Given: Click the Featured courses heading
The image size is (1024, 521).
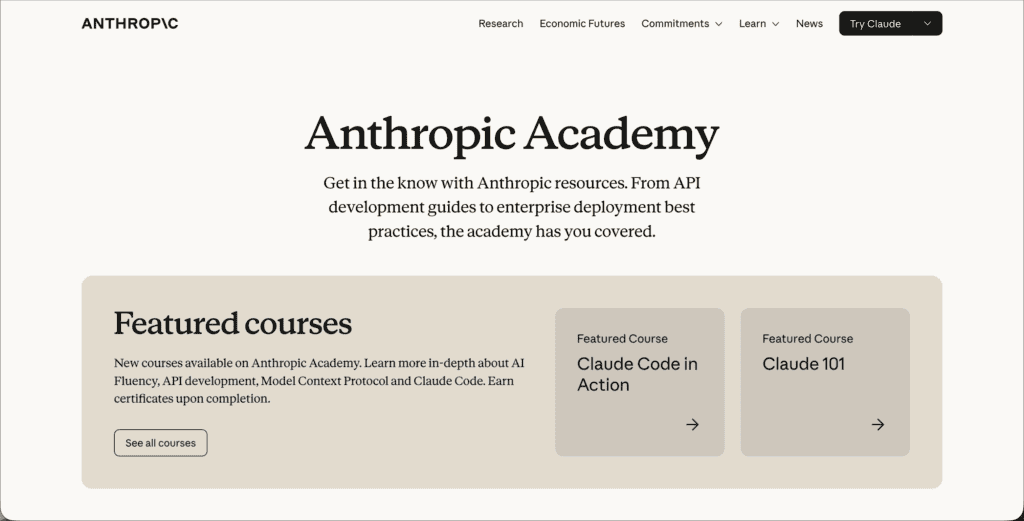Looking at the screenshot, I should [232, 323].
